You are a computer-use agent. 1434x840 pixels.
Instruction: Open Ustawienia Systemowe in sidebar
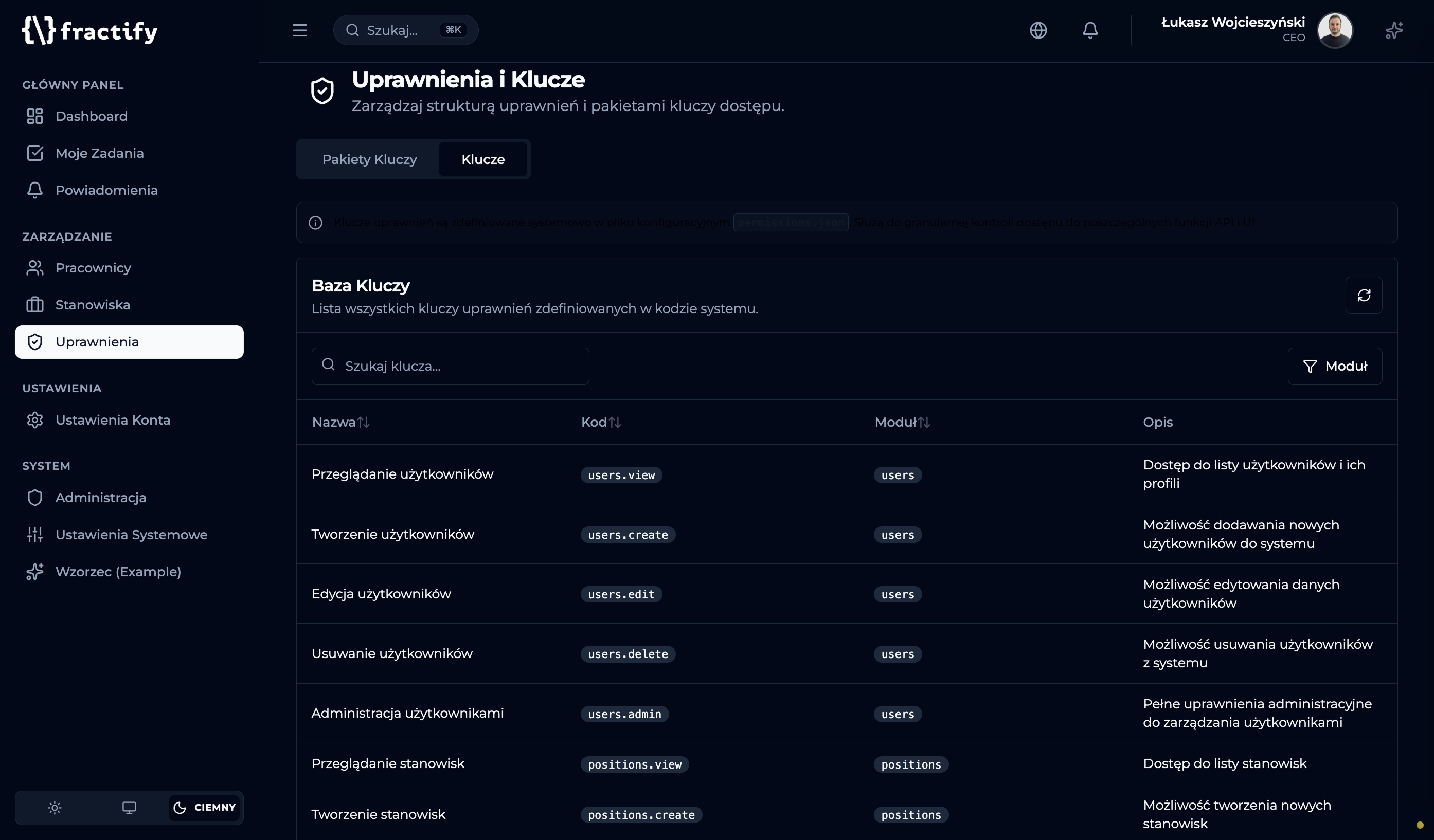[129, 535]
